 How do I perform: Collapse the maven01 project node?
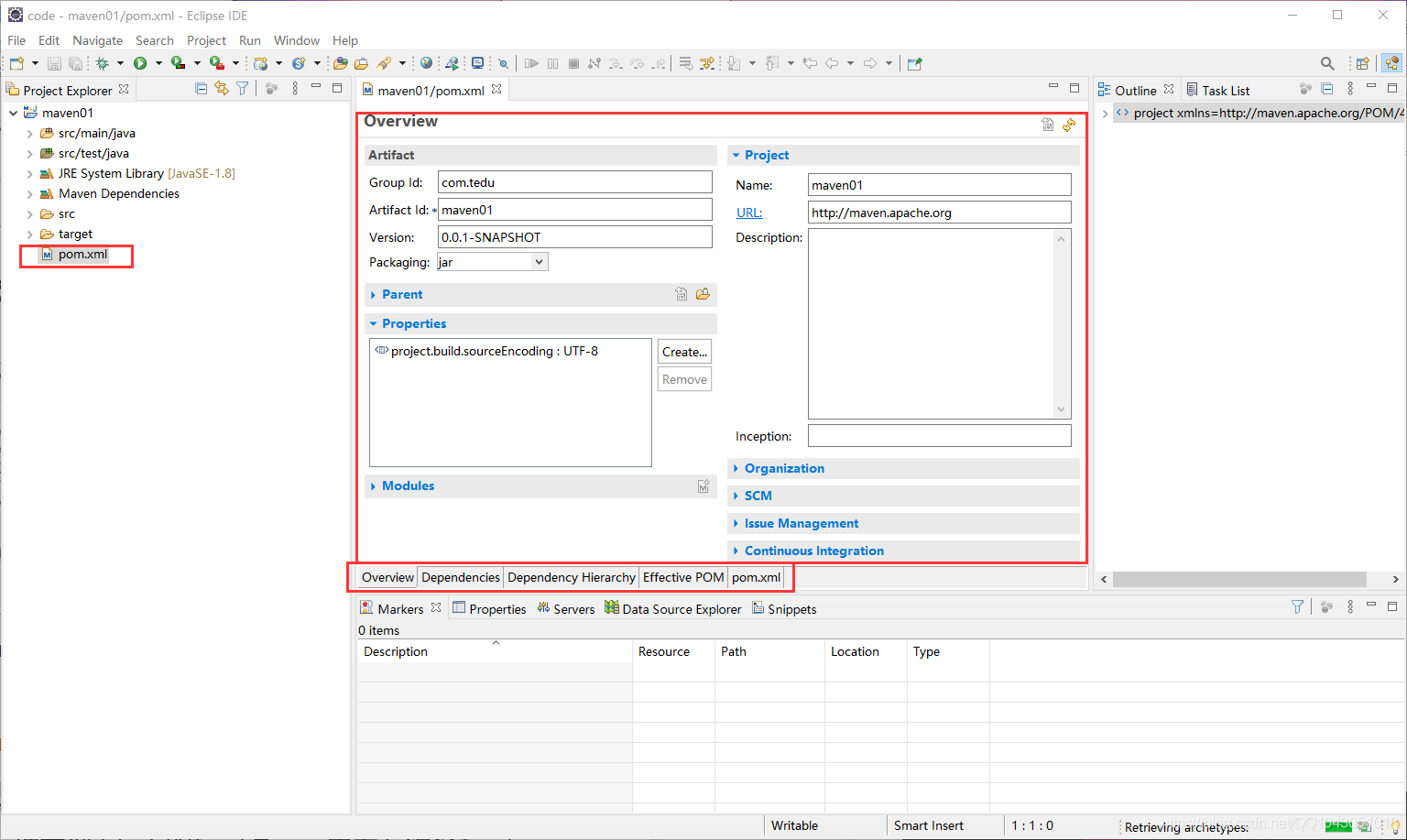13,113
